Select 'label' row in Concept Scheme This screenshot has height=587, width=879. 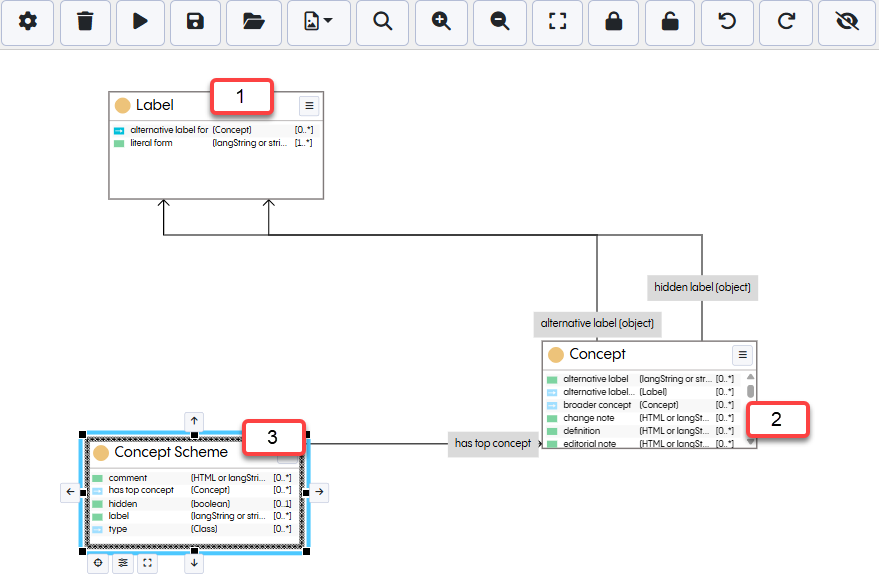[x=192, y=516]
